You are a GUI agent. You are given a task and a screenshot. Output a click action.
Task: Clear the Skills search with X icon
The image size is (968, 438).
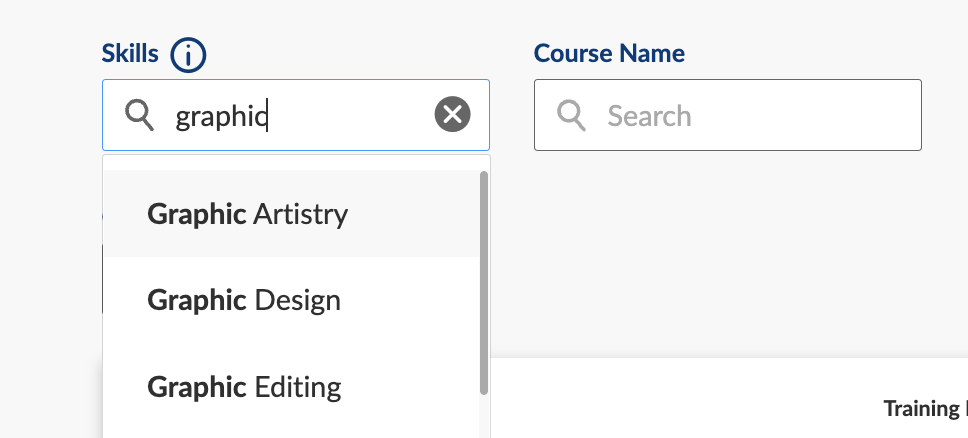452,115
